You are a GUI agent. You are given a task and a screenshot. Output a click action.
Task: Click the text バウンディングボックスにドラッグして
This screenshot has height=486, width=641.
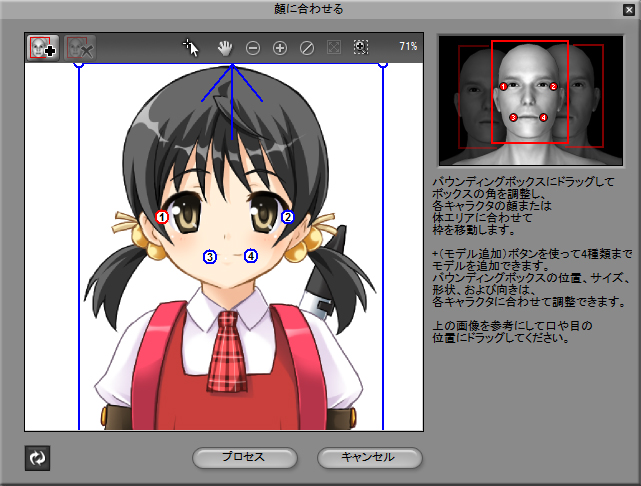[523, 181]
